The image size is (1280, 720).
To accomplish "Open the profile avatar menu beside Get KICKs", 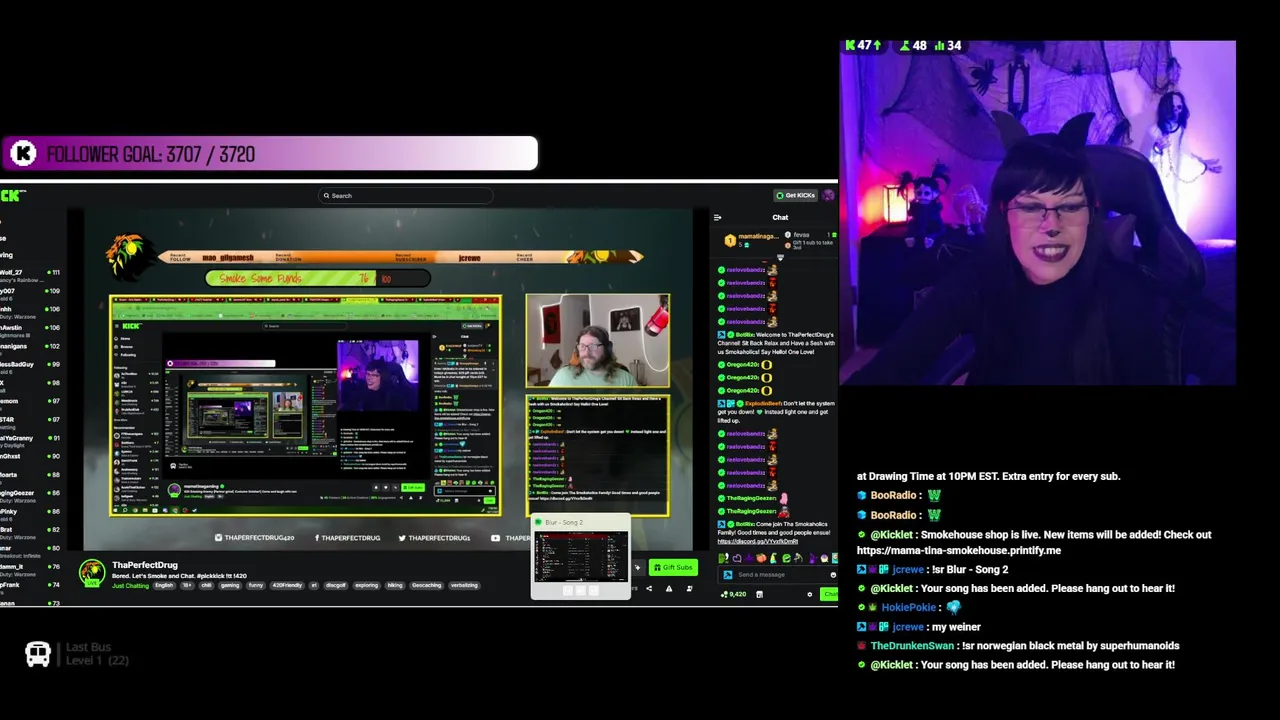I will (828, 195).
